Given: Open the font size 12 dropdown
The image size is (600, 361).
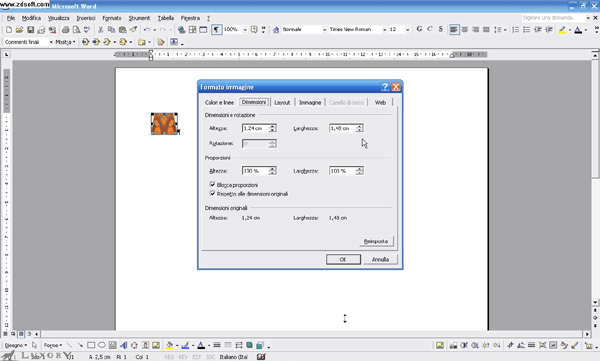Looking at the screenshot, I should tap(407, 29).
